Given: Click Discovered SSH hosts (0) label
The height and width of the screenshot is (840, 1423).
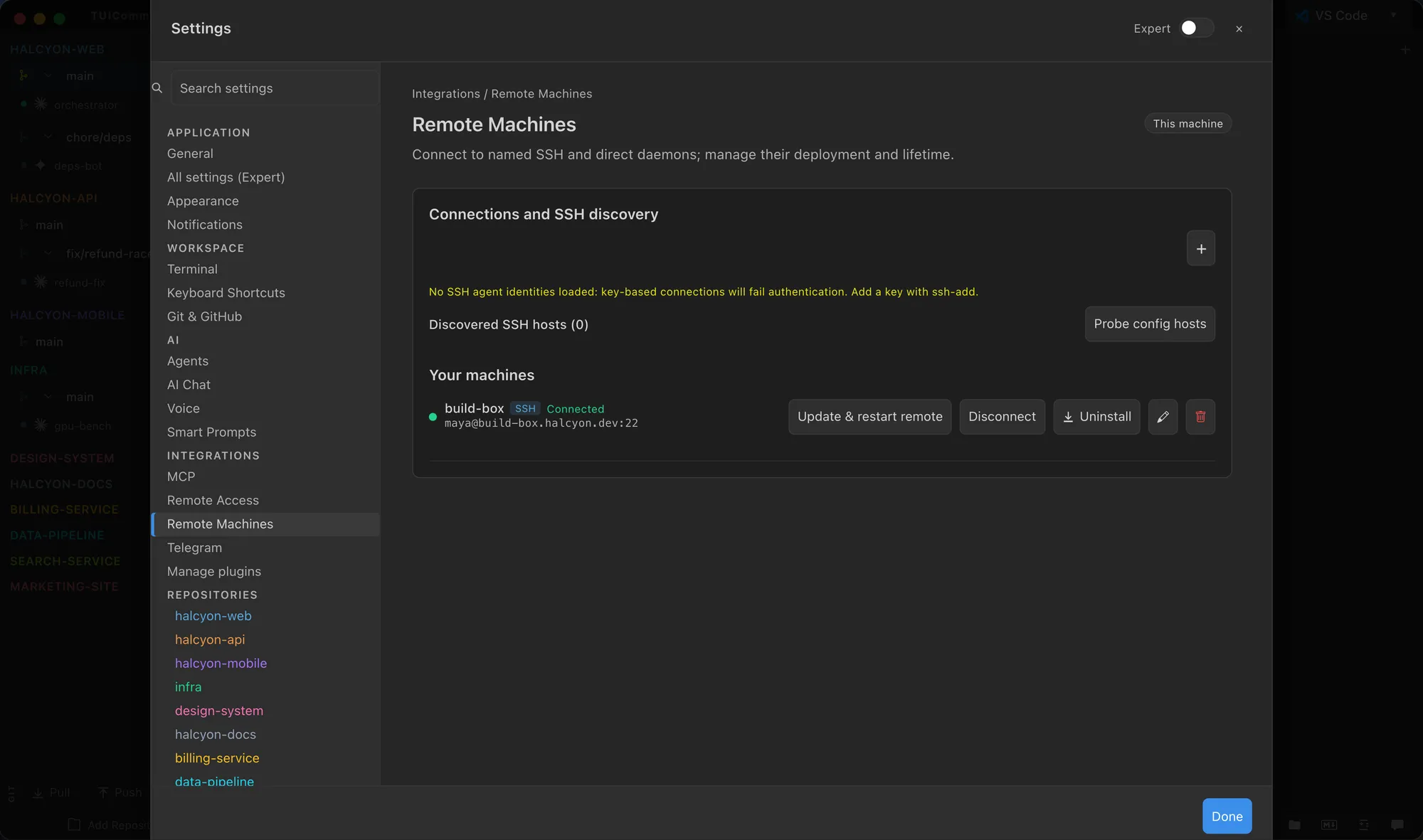Looking at the screenshot, I should point(509,324).
